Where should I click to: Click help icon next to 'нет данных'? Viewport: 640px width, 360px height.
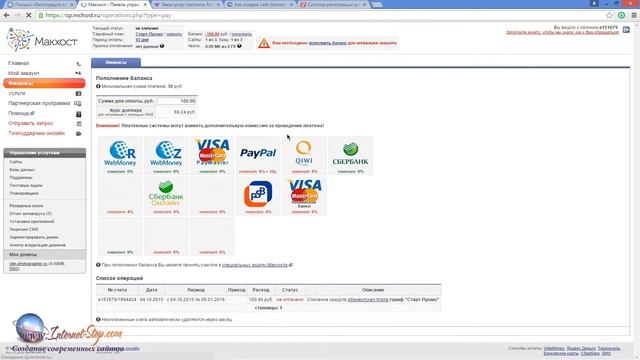tap(162, 46)
